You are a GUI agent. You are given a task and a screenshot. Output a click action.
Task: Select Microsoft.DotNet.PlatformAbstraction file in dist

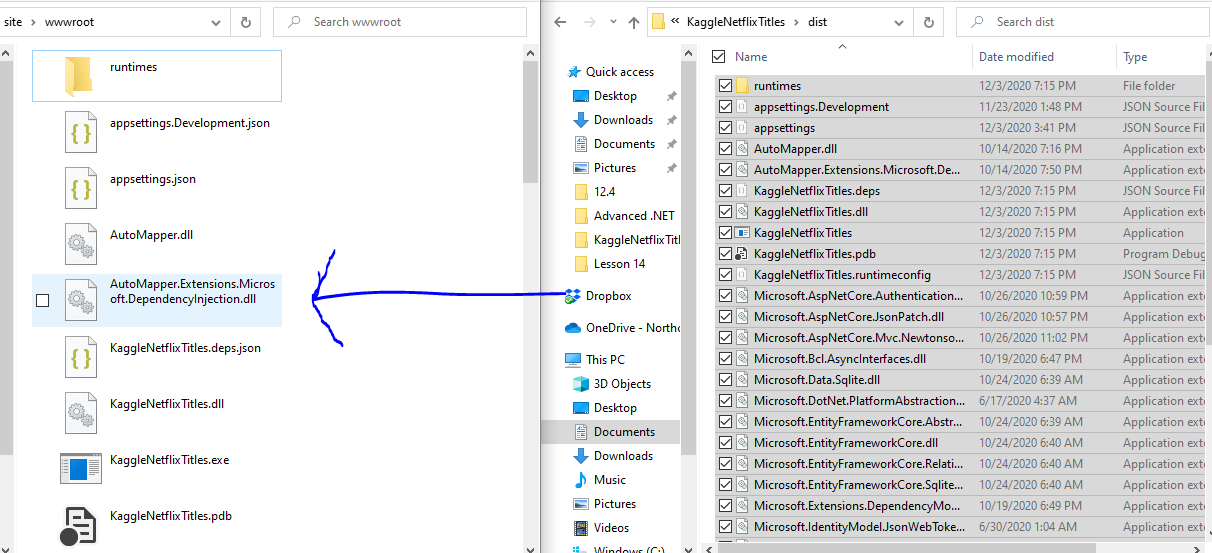coord(860,401)
